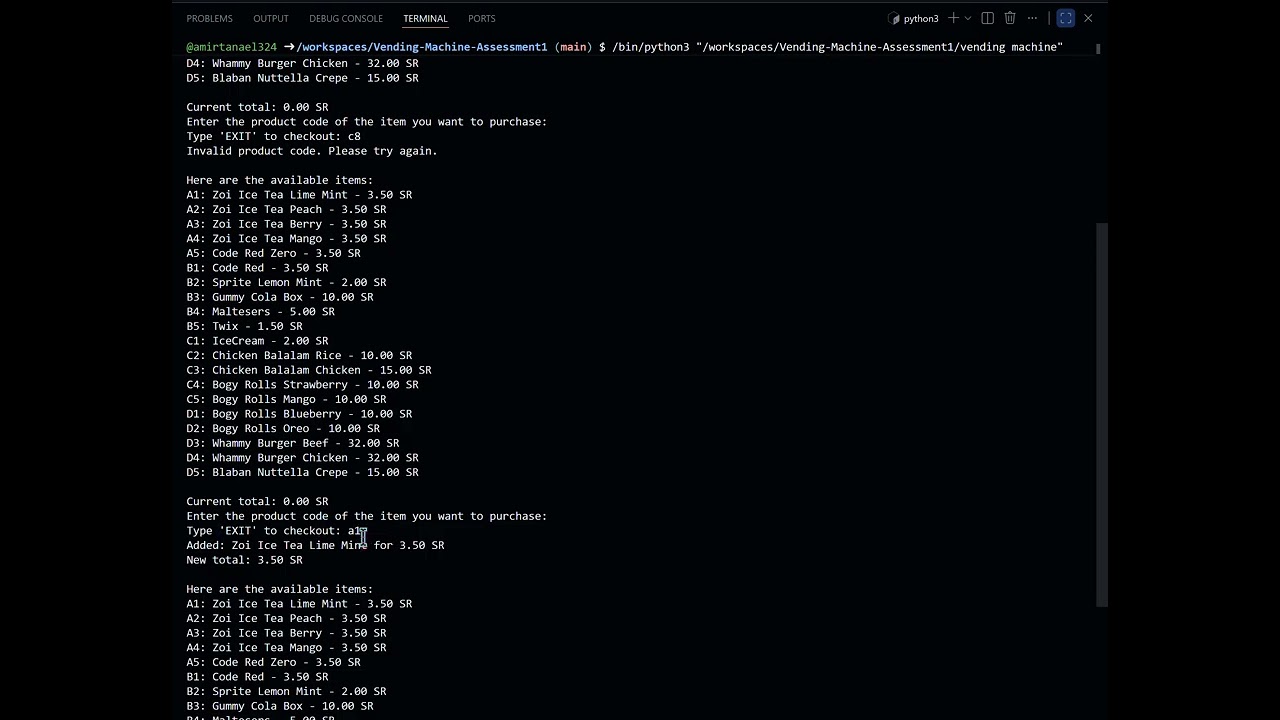Kill the terminal with the trash icon
Viewport: 1280px width, 720px height.
pos(1010,18)
